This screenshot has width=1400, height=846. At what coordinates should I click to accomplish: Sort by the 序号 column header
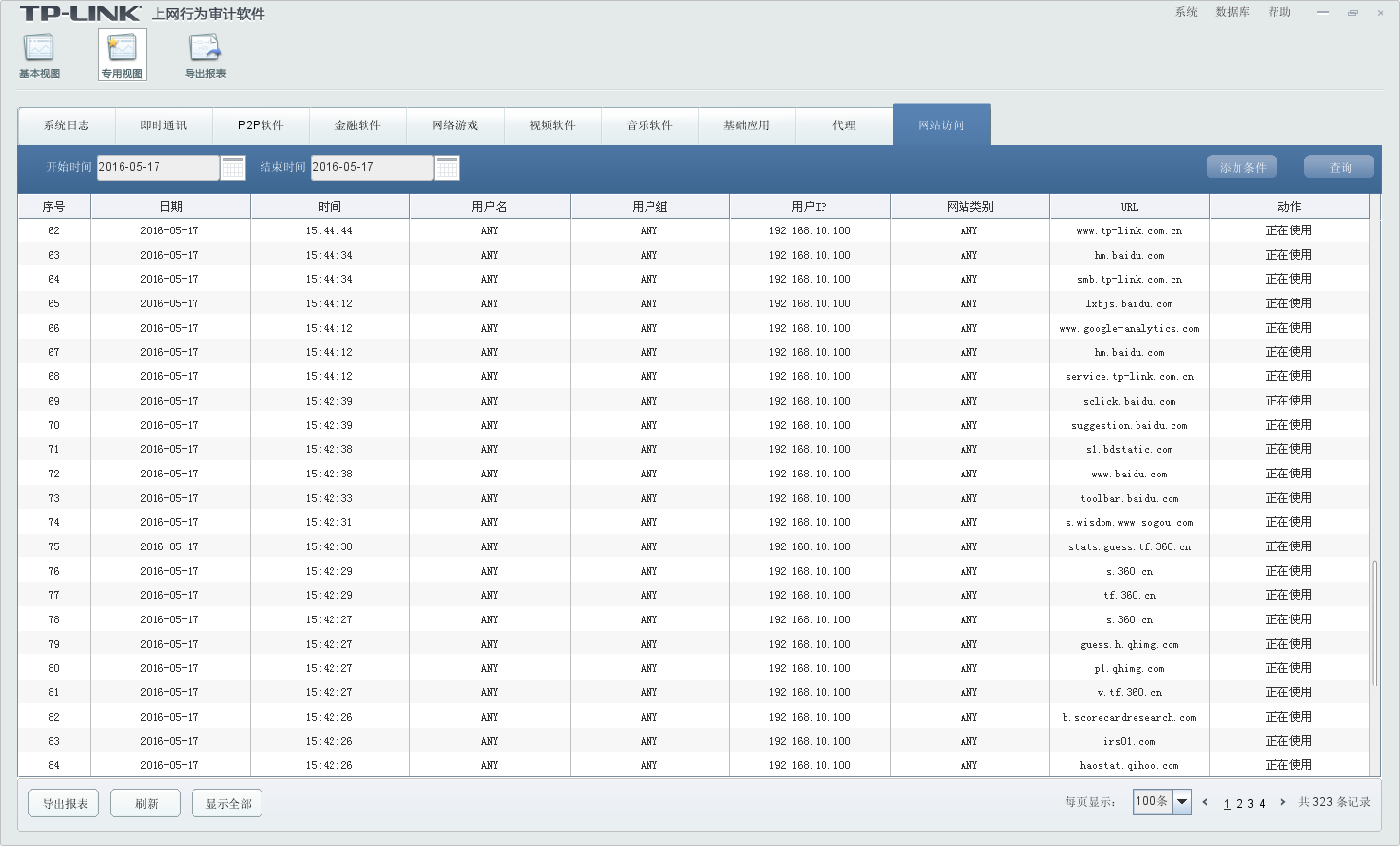tap(54, 206)
